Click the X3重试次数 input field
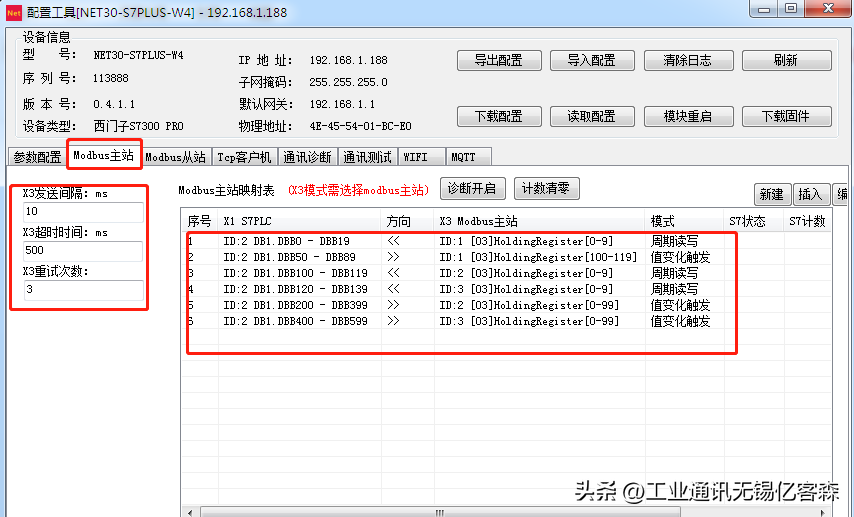Image resolution: width=854 pixels, height=517 pixels. tap(83, 289)
